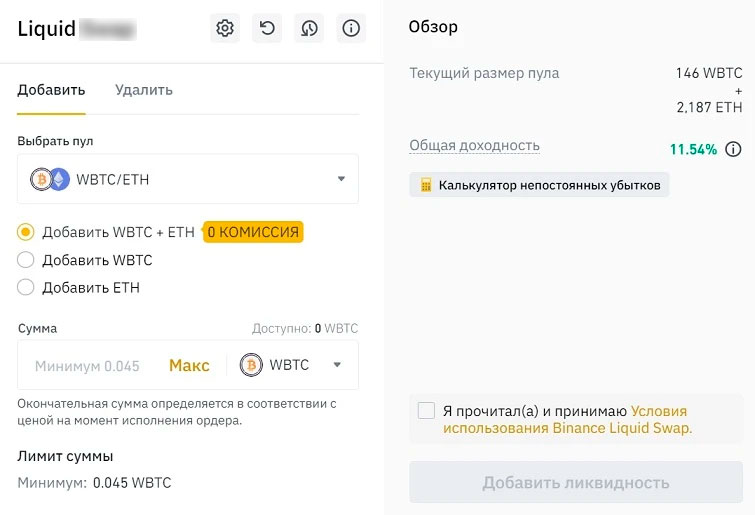Click the 'Добавить ликвидность' button

575,483
